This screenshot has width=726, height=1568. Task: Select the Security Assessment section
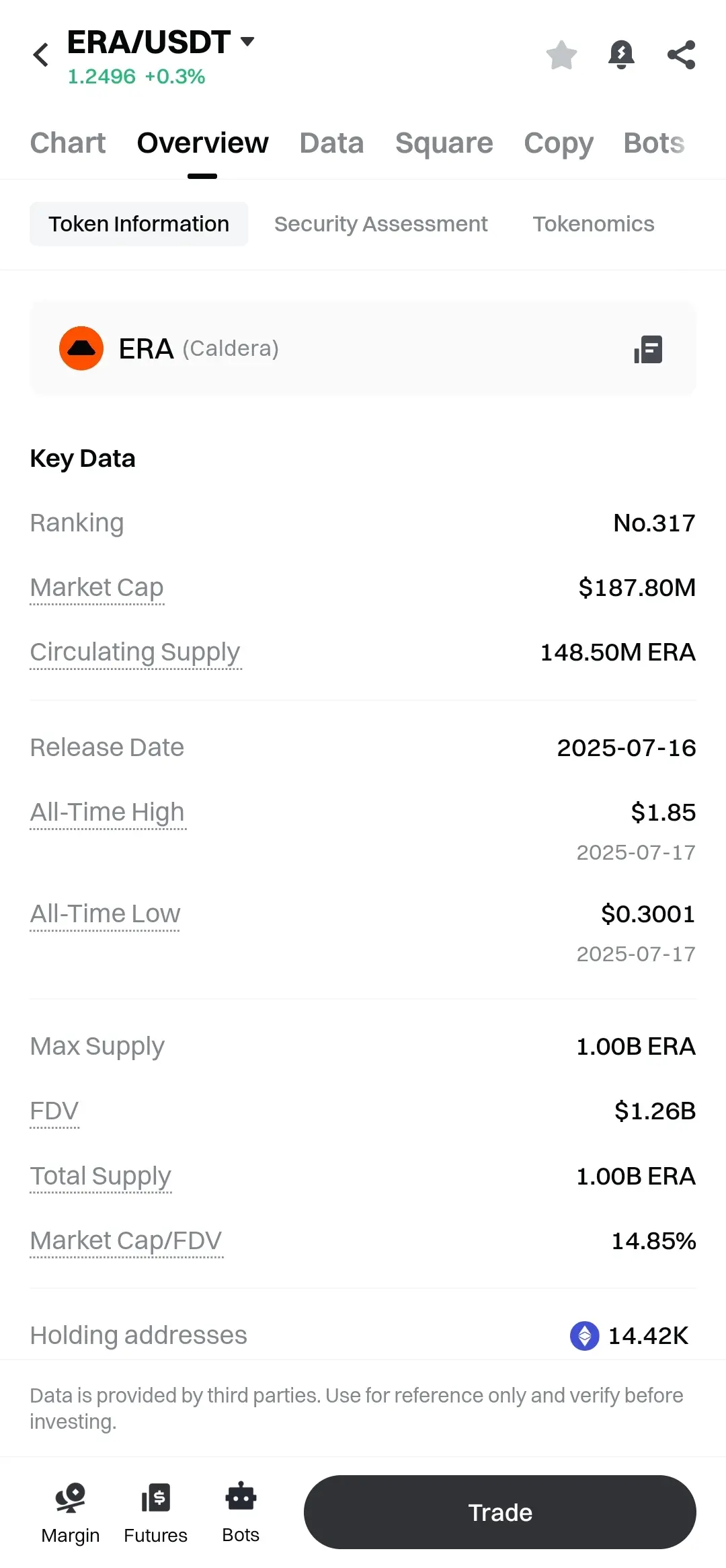380,224
